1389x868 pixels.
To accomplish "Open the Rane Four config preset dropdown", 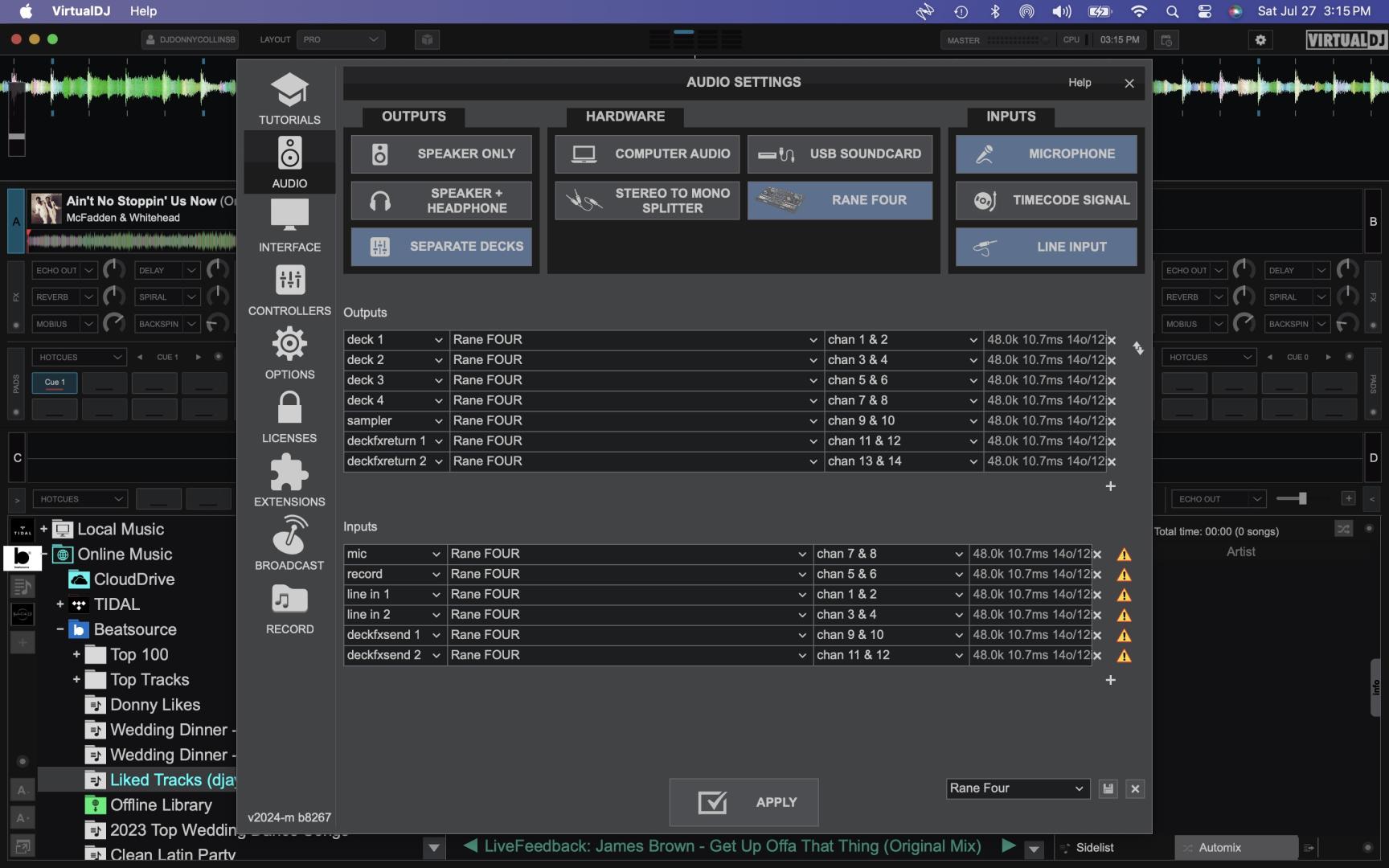I will click(1018, 788).
